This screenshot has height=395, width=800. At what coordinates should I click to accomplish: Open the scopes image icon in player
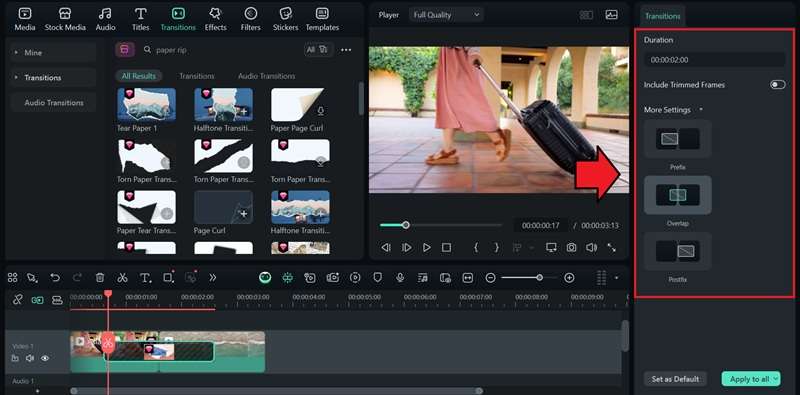611,15
